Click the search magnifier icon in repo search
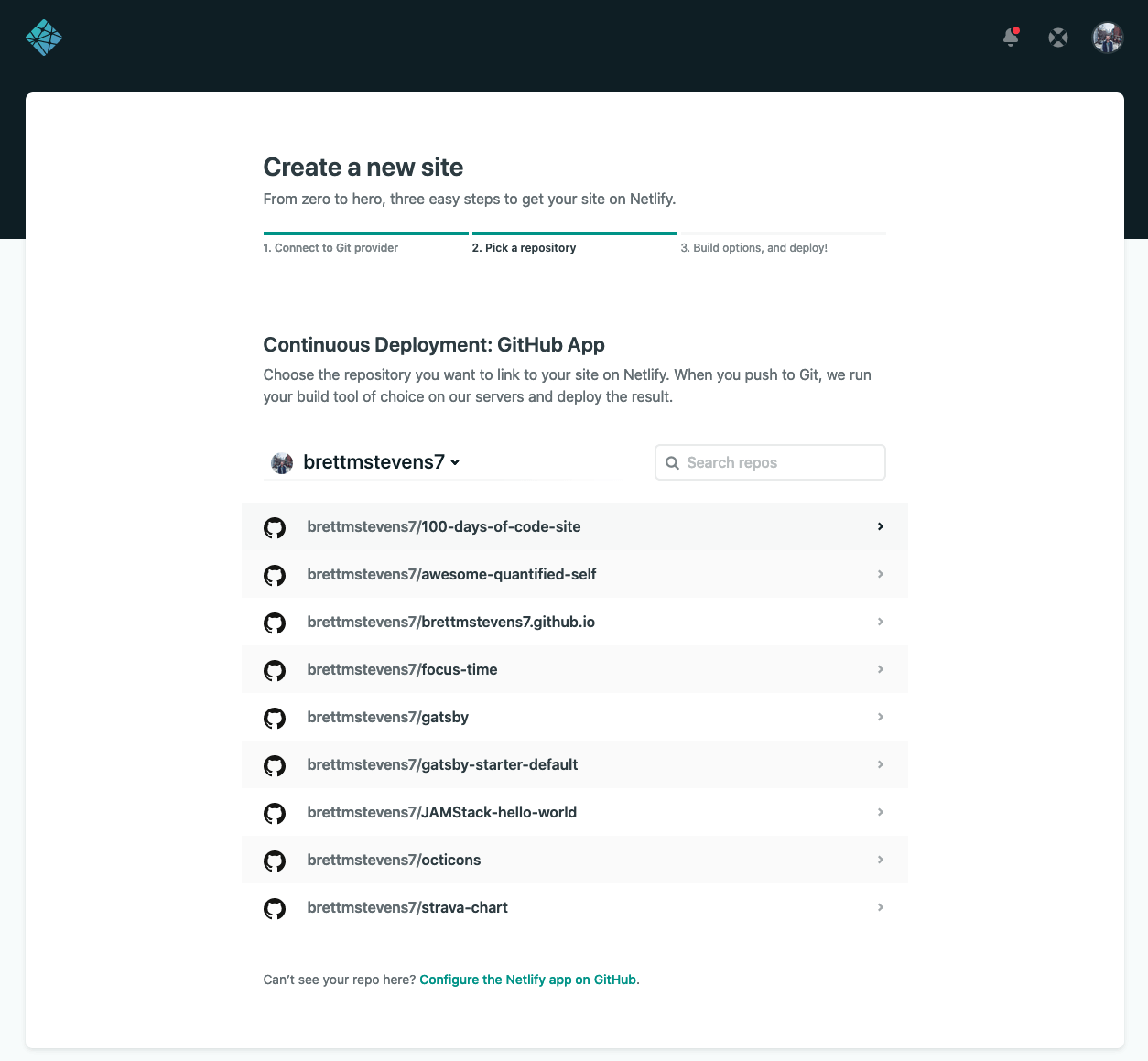 tap(673, 462)
